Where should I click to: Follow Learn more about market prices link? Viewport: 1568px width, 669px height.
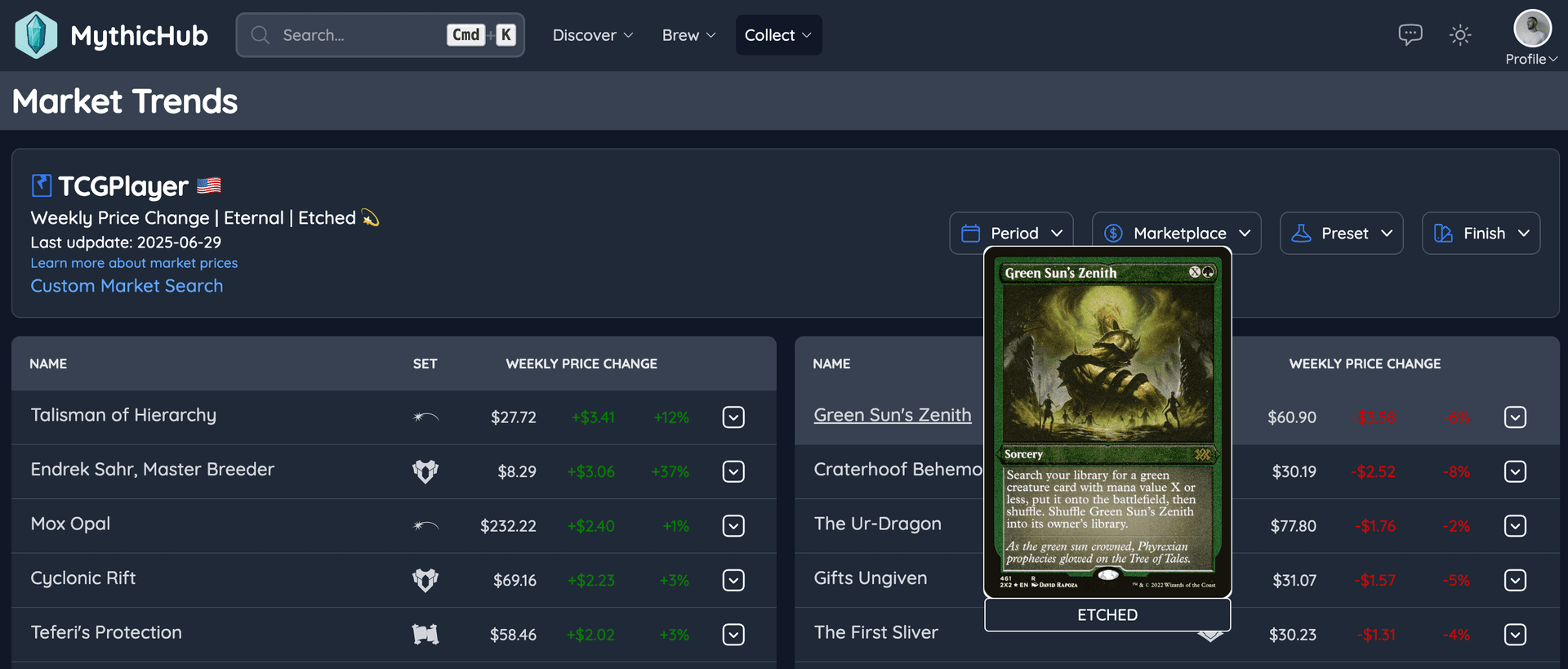click(x=134, y=263)
